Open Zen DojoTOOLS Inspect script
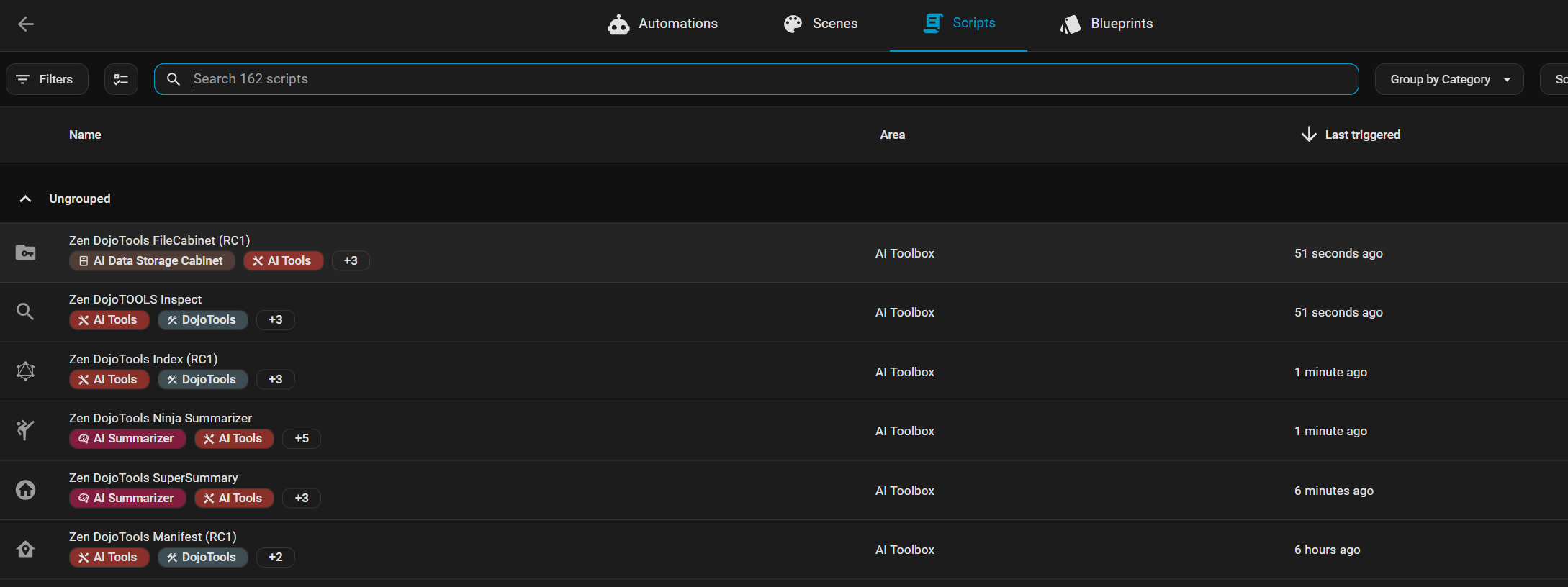The height and width of the screenshot is (587, 1568). [x=135, y=299]
